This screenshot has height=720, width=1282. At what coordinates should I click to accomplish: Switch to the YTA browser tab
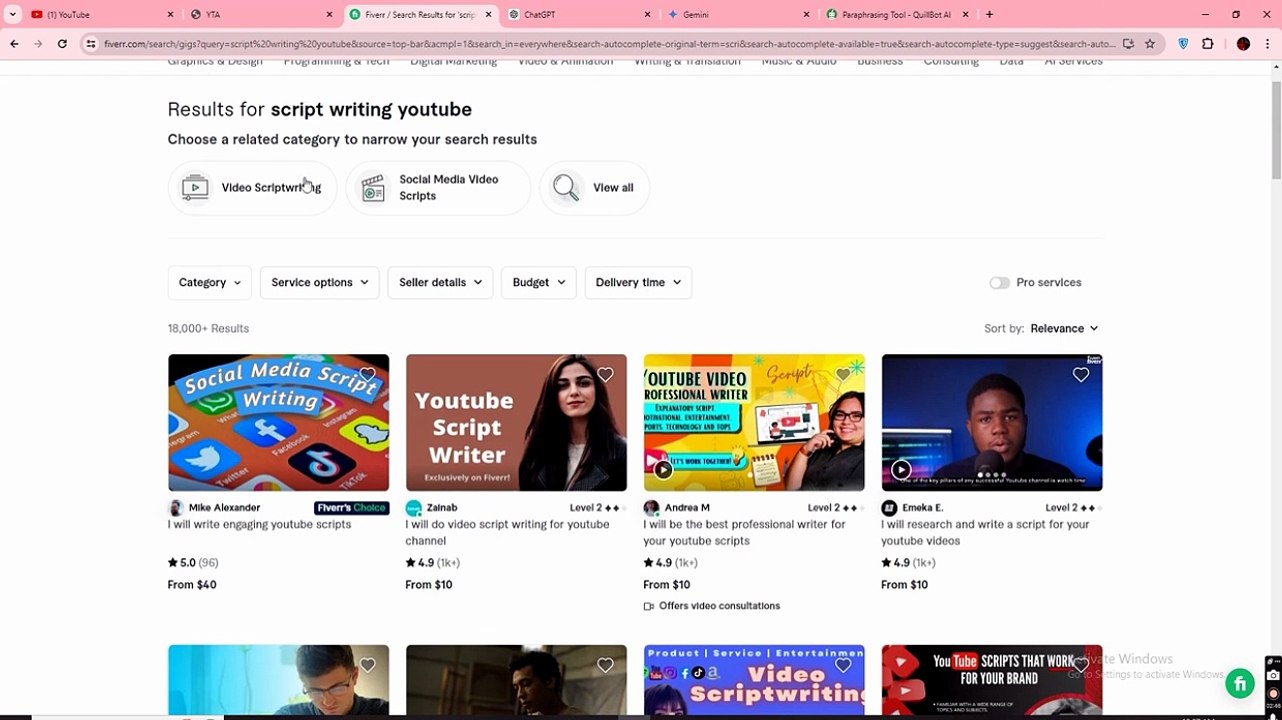[260, 14]
